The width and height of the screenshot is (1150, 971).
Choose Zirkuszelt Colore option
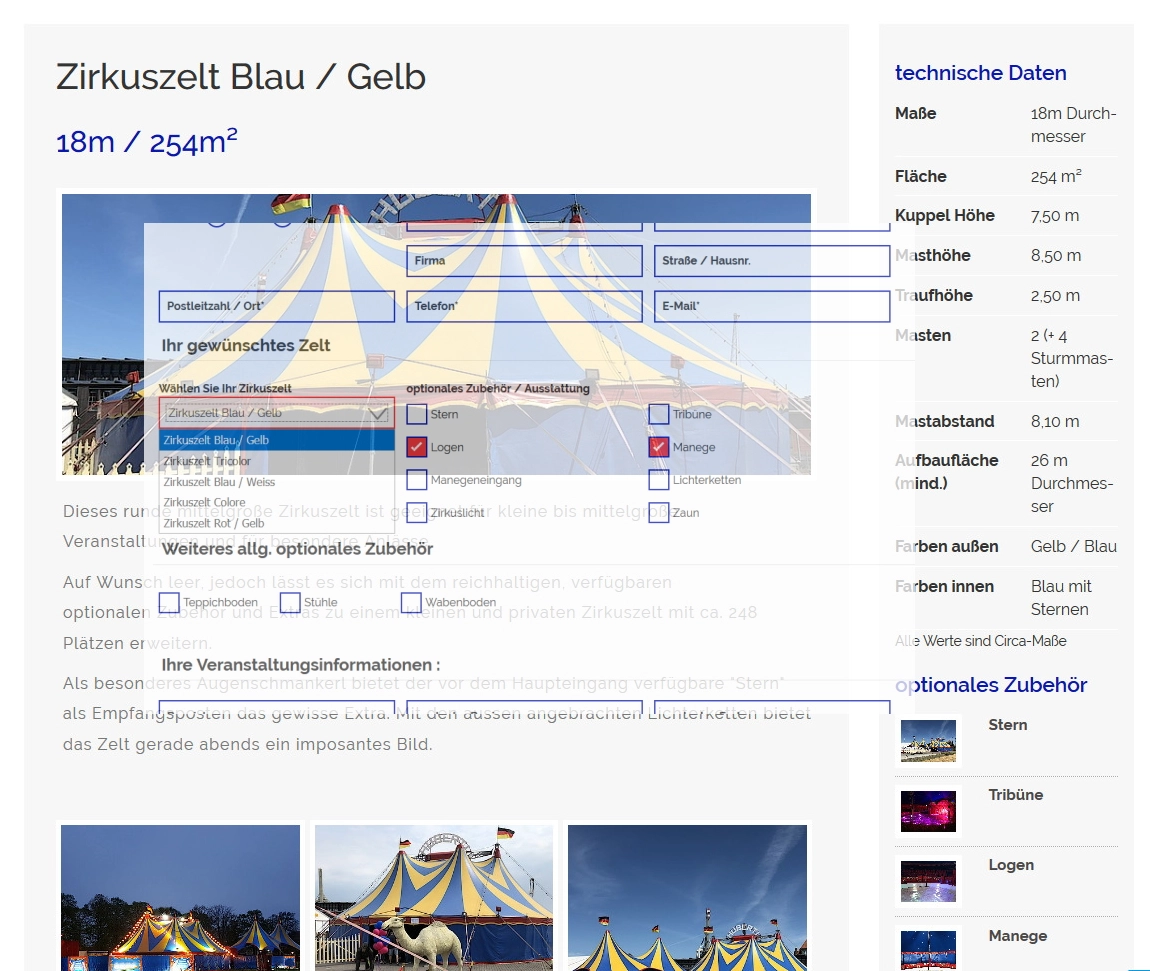click(x=276, y=502)
